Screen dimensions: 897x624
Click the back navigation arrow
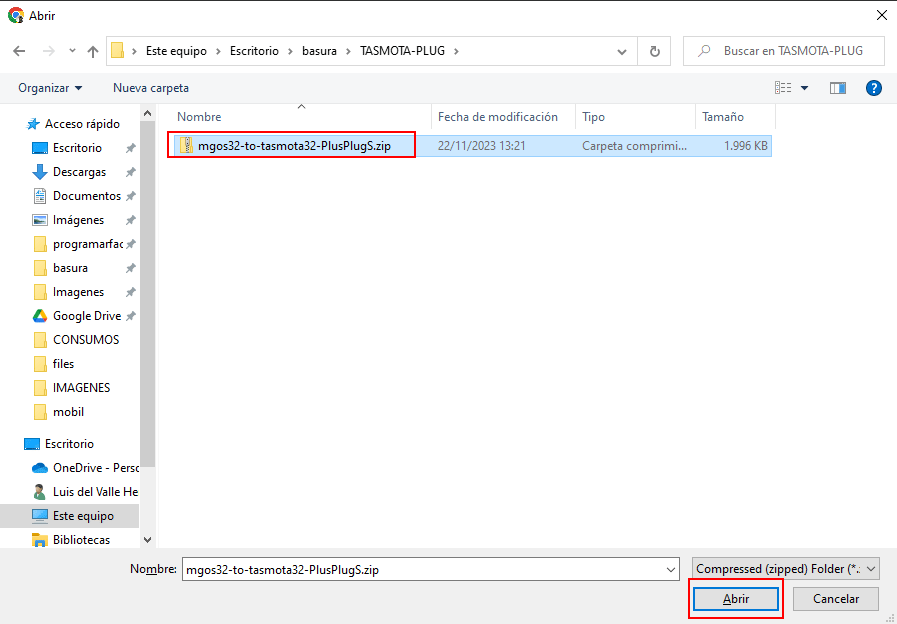(x=19, y=51)
